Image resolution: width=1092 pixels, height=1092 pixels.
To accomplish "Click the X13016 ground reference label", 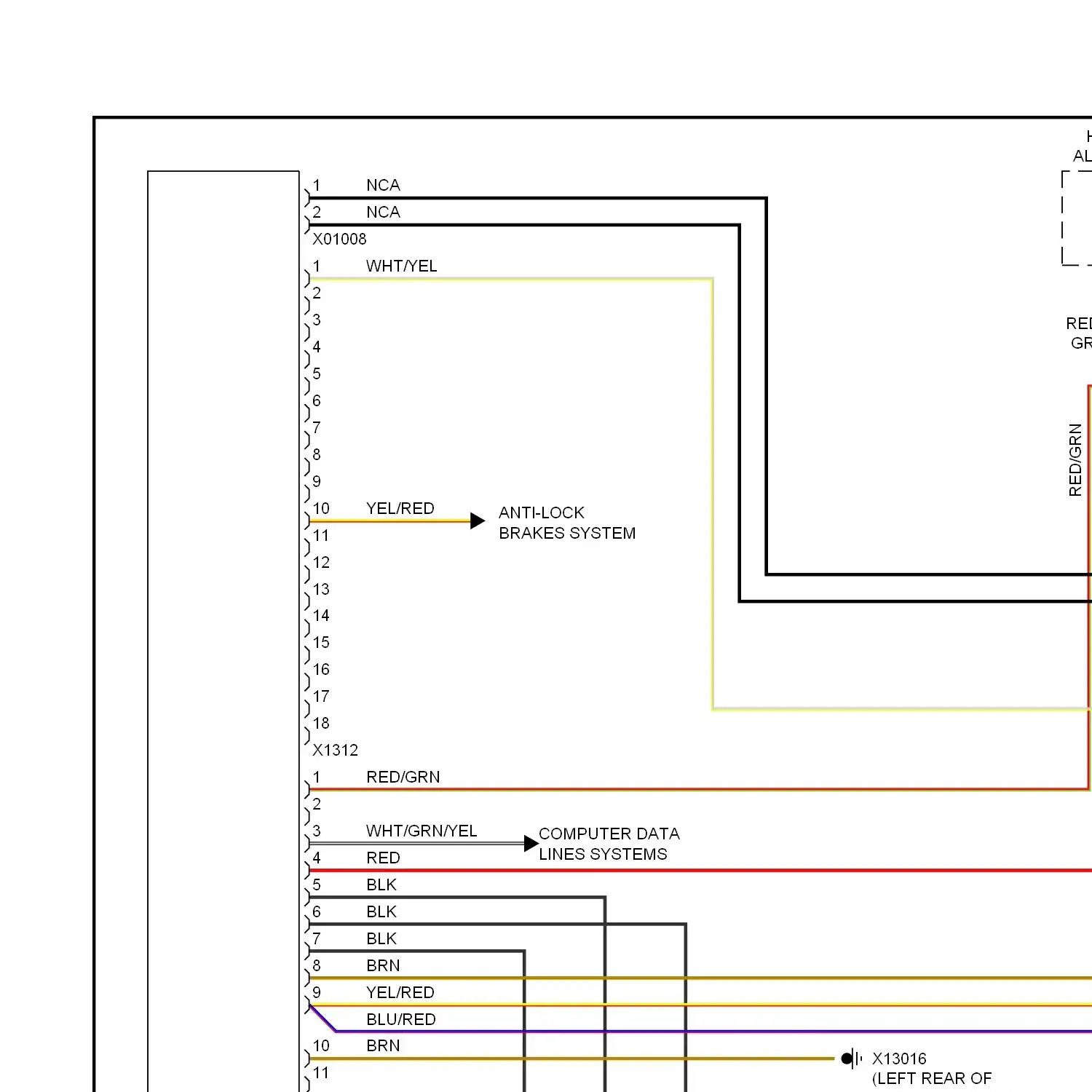I will coord(899,1059).
